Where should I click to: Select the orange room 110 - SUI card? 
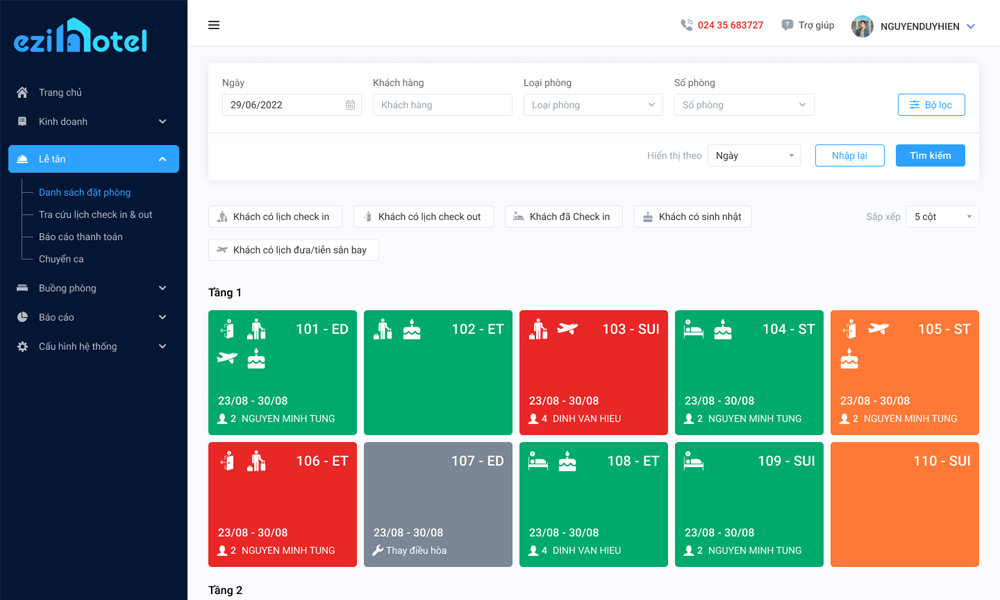click(904, 505)
